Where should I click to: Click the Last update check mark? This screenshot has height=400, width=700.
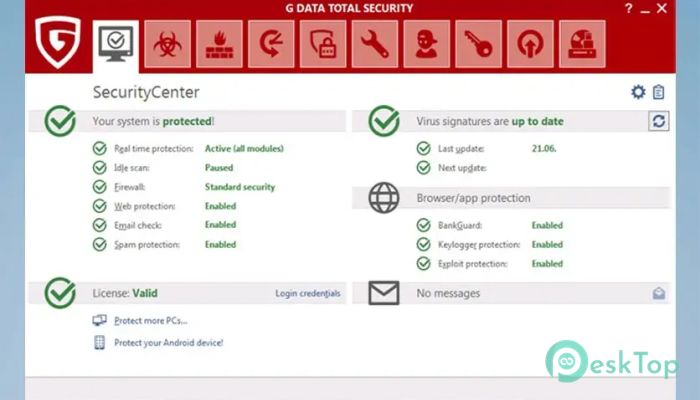coord(423,148)
